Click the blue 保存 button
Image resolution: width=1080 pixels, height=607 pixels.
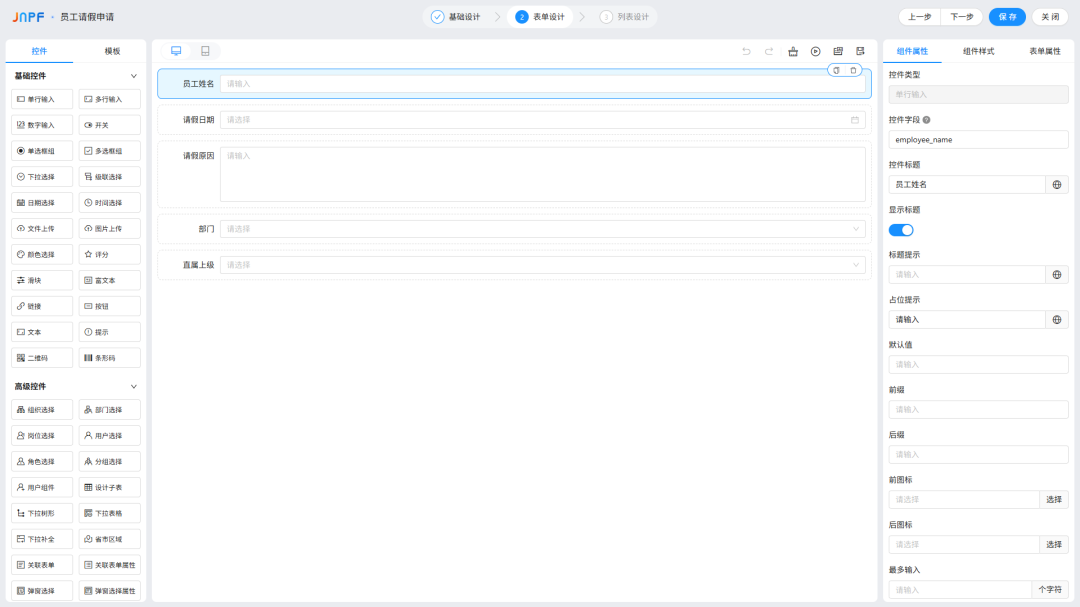1007,17
